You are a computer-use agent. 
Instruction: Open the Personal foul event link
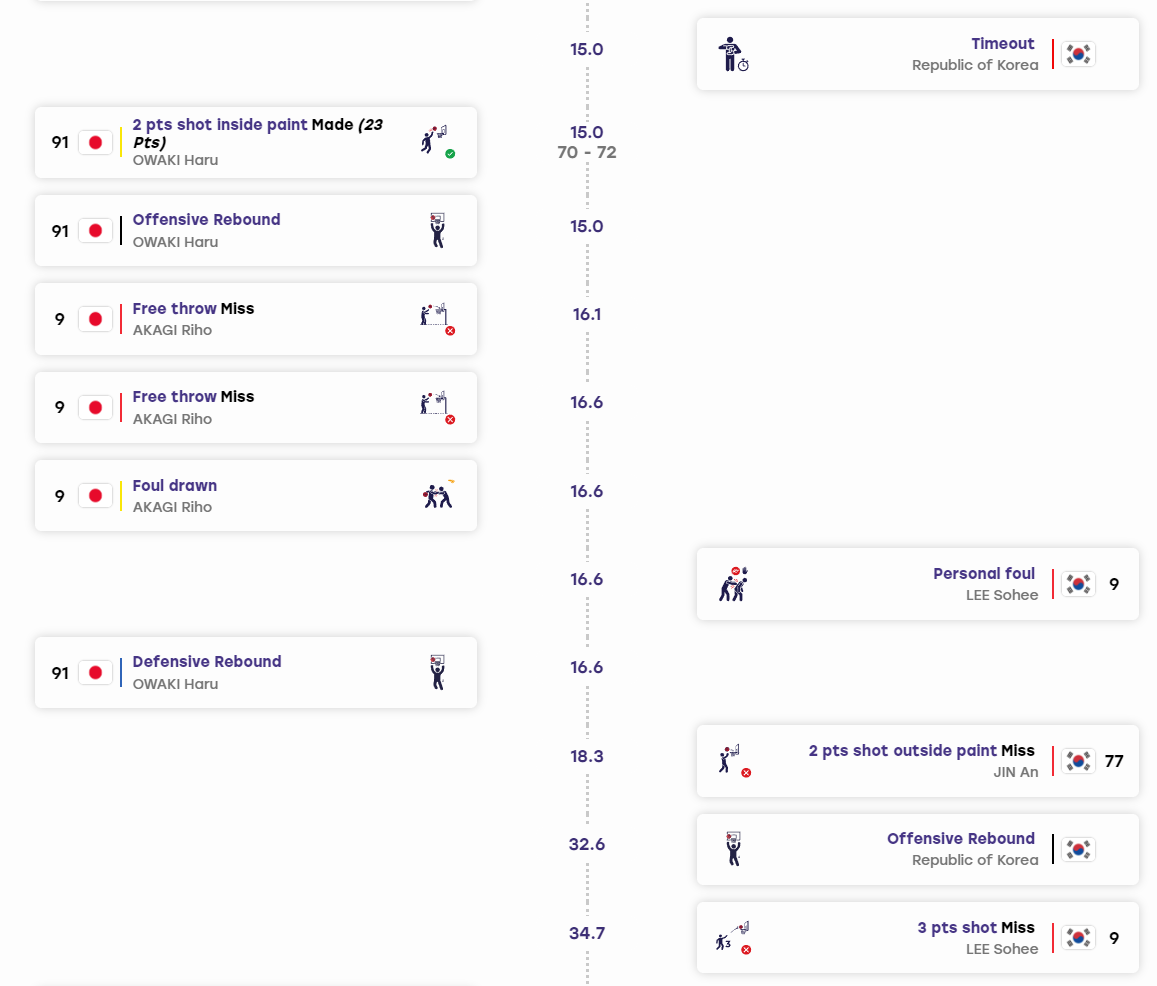pos(984,573)
